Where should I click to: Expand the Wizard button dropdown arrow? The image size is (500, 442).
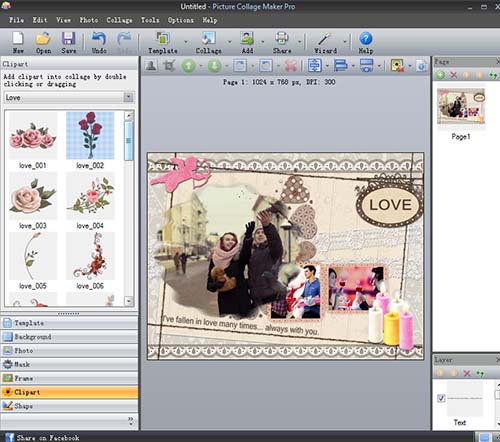345,42
